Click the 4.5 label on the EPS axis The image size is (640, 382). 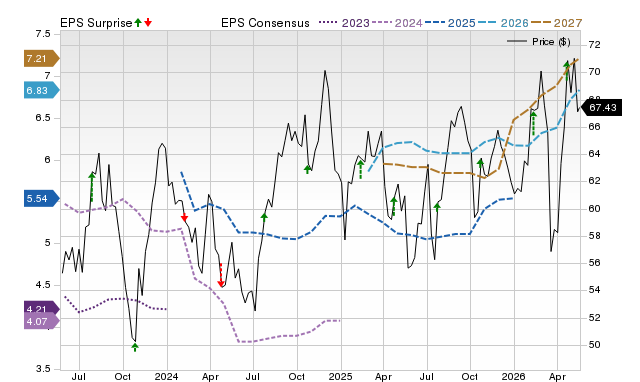tap(43, 285)
